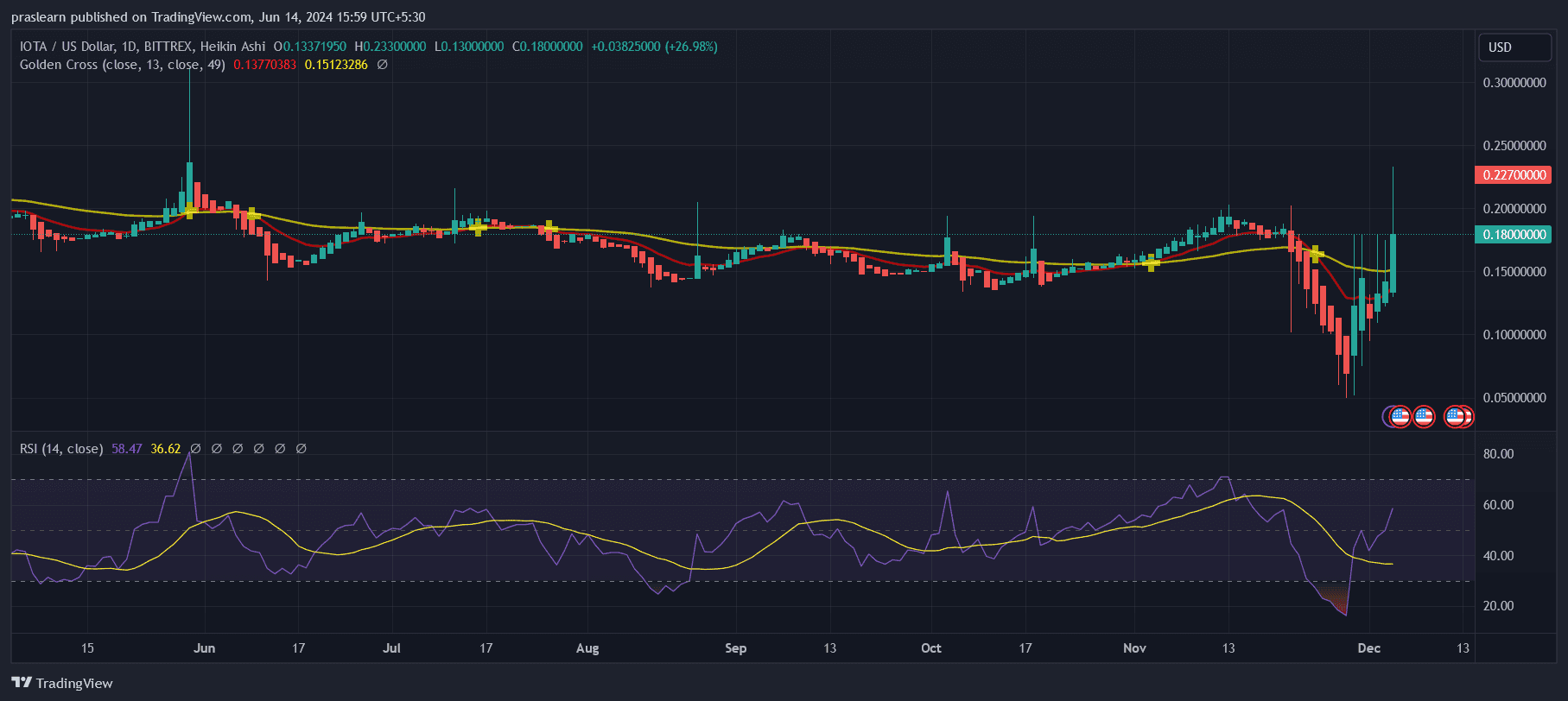Select the yellow cross marker in early November
The image size is (1568, 701).
pos(1152,262)
